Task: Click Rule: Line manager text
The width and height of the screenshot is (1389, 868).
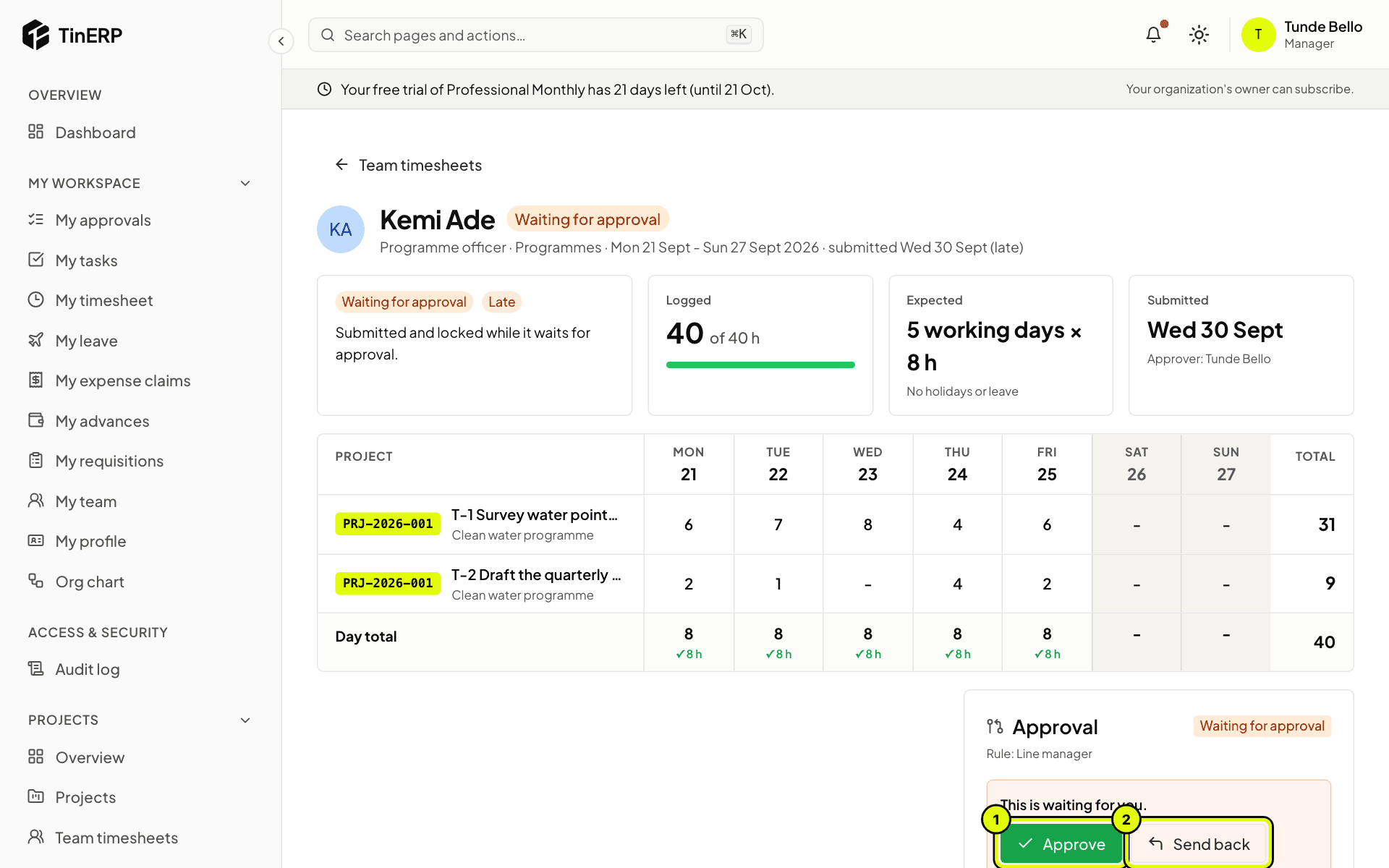Action: (x=1039, y=754)
